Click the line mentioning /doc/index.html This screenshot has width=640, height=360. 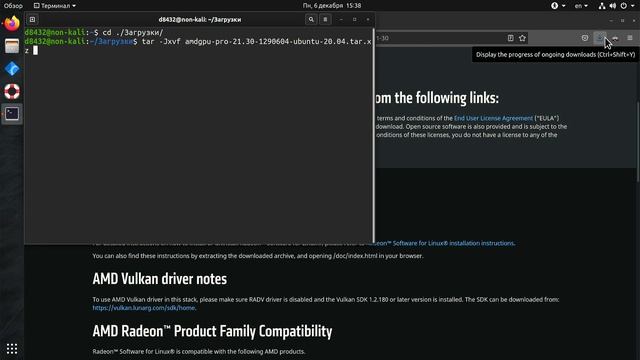(x=258, y=256)
